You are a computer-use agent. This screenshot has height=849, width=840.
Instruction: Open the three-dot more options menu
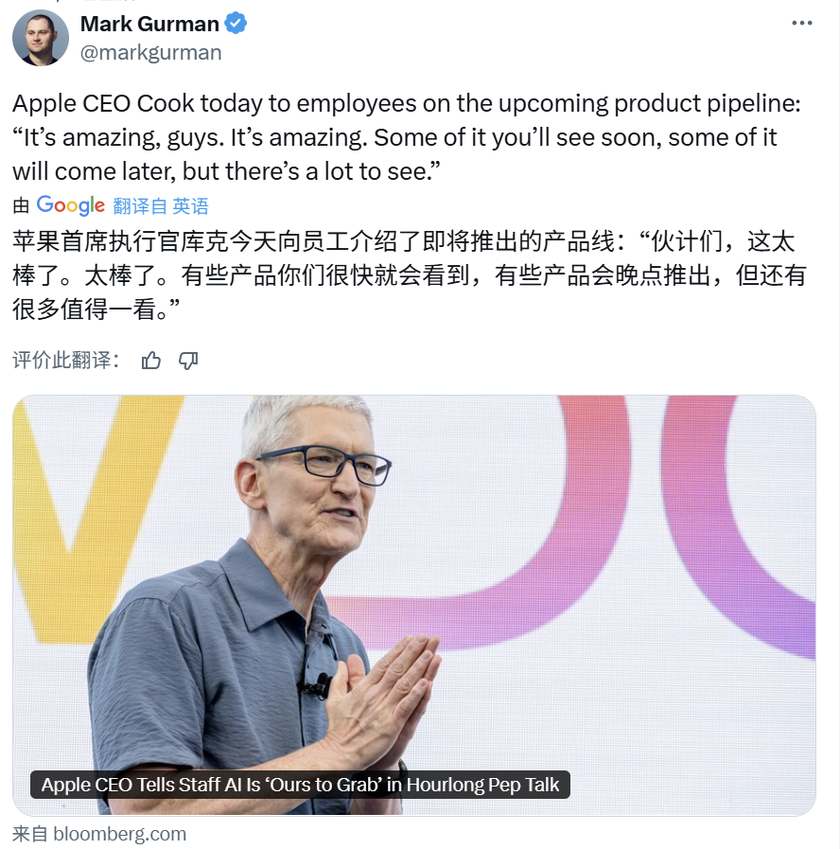pos(802,23)
